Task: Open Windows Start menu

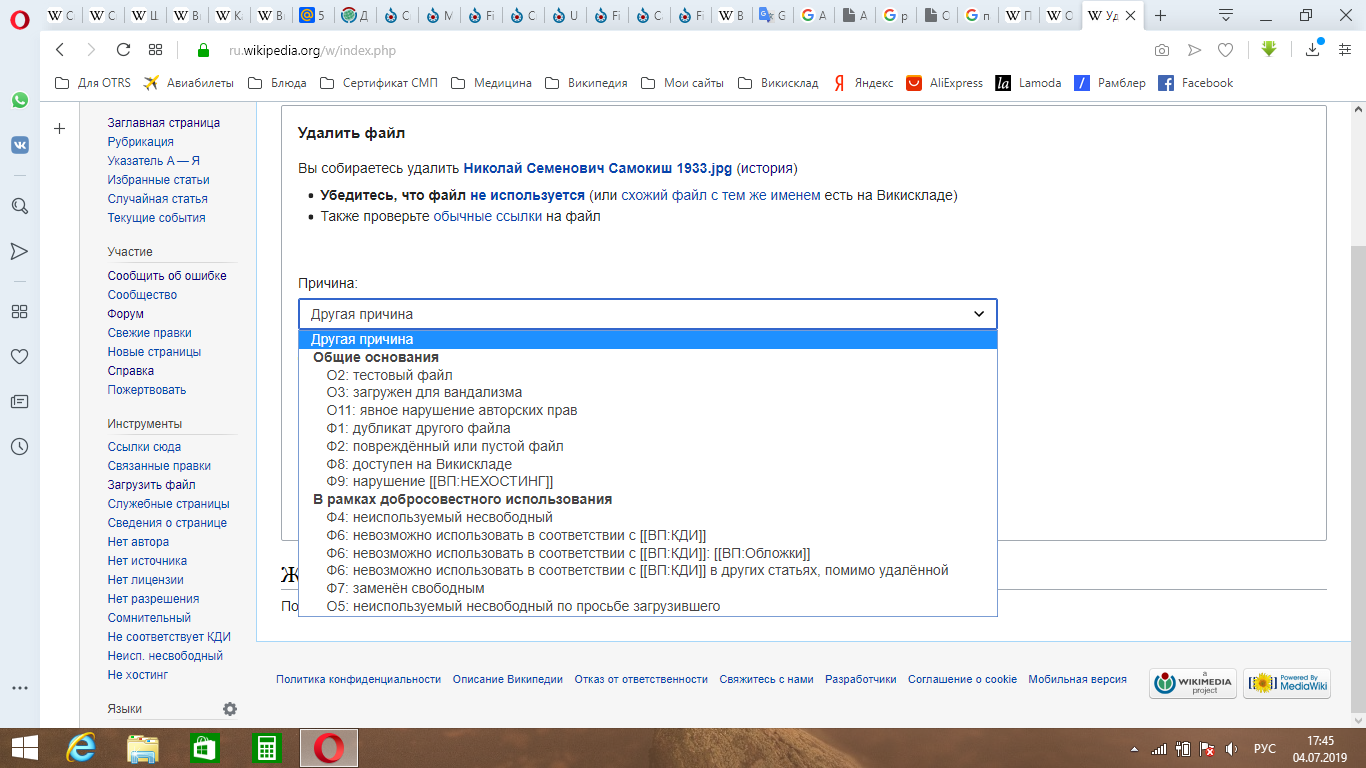Action: (x=24, y=748)
